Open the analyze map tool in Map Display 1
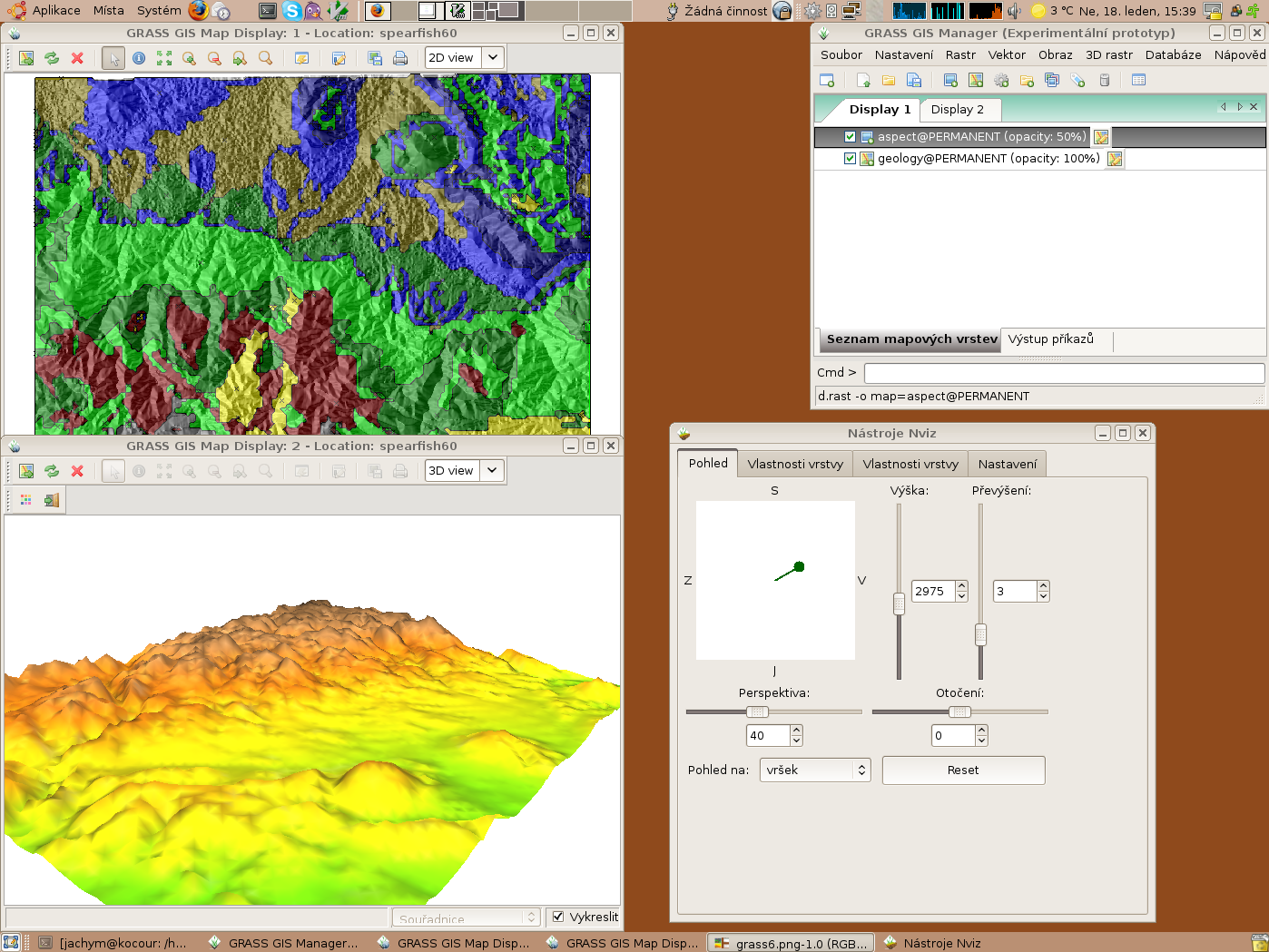 coord(302,58)
